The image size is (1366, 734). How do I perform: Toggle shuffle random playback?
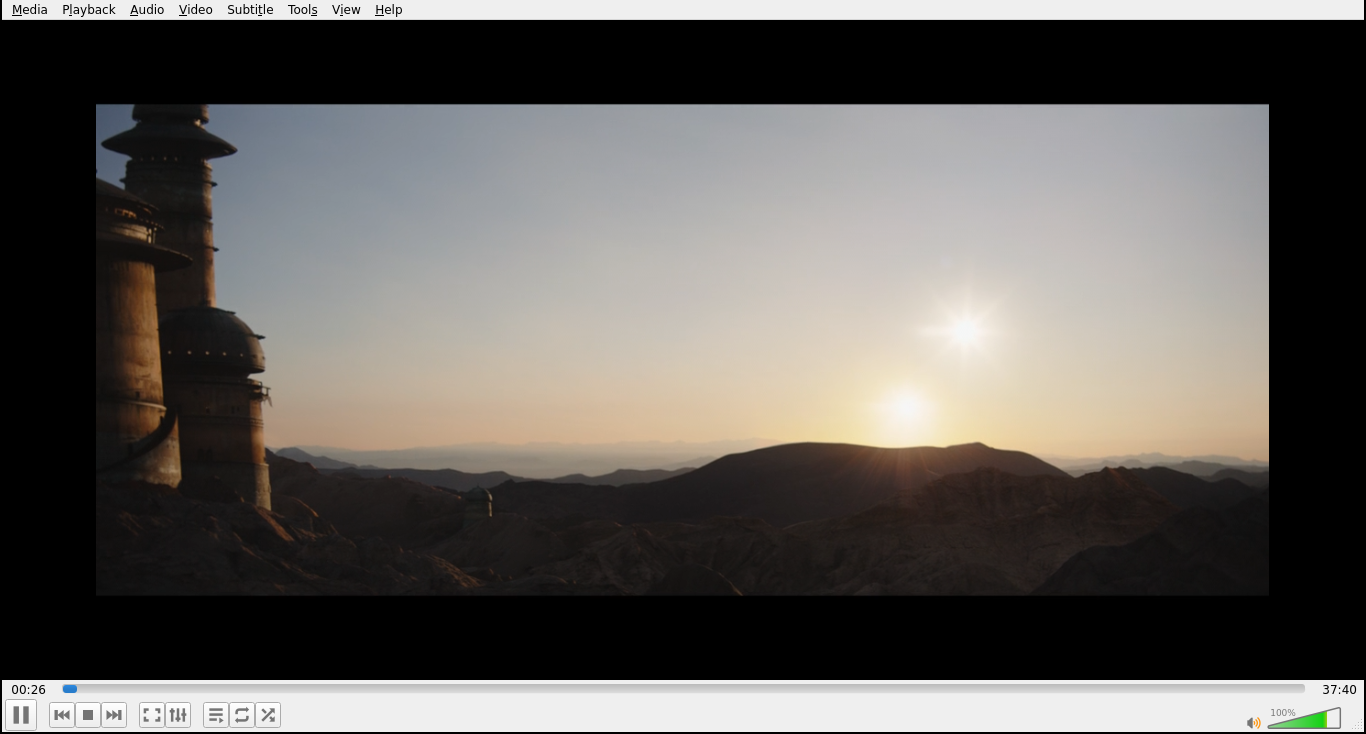click(x=268, y=715)
